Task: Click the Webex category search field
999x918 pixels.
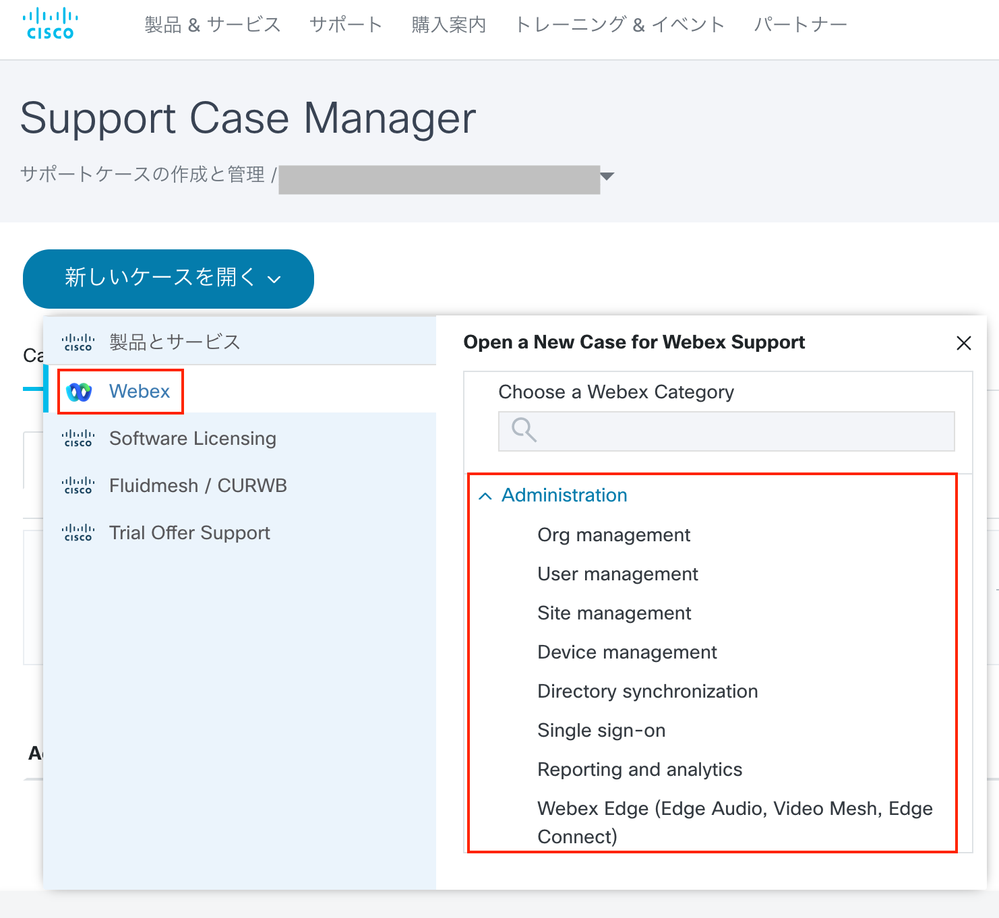Action: point(726,431)
